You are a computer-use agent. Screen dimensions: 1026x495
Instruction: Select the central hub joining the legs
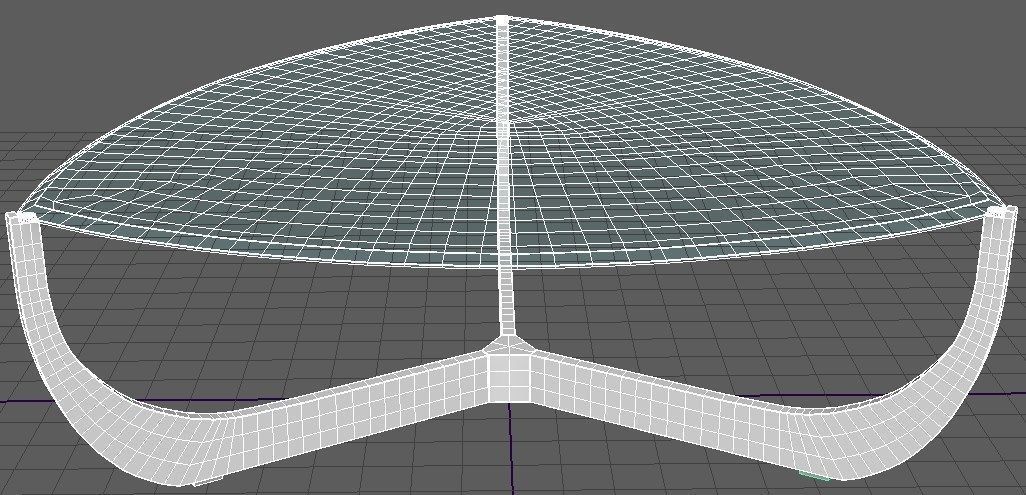[x=509, y=371]
